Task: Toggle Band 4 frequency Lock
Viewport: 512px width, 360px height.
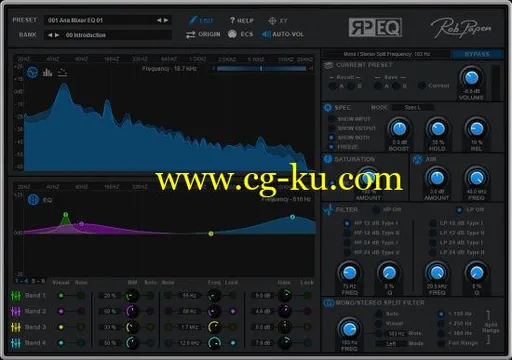Action: [233, 343]
